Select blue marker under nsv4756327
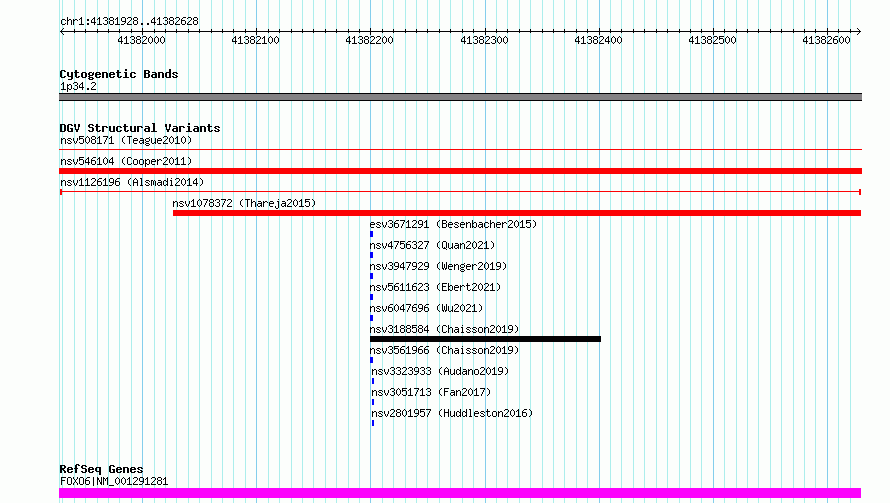The image size is (890, 503). point(371,255)
